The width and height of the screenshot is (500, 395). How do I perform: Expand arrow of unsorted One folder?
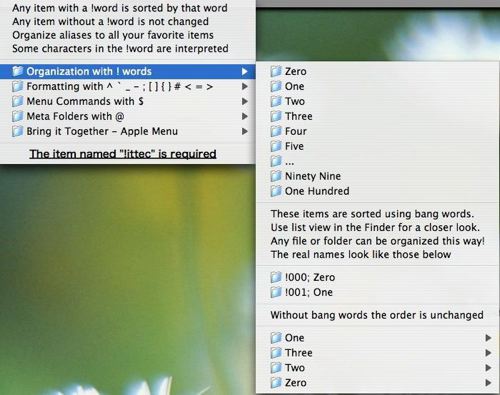coord(488,338)
